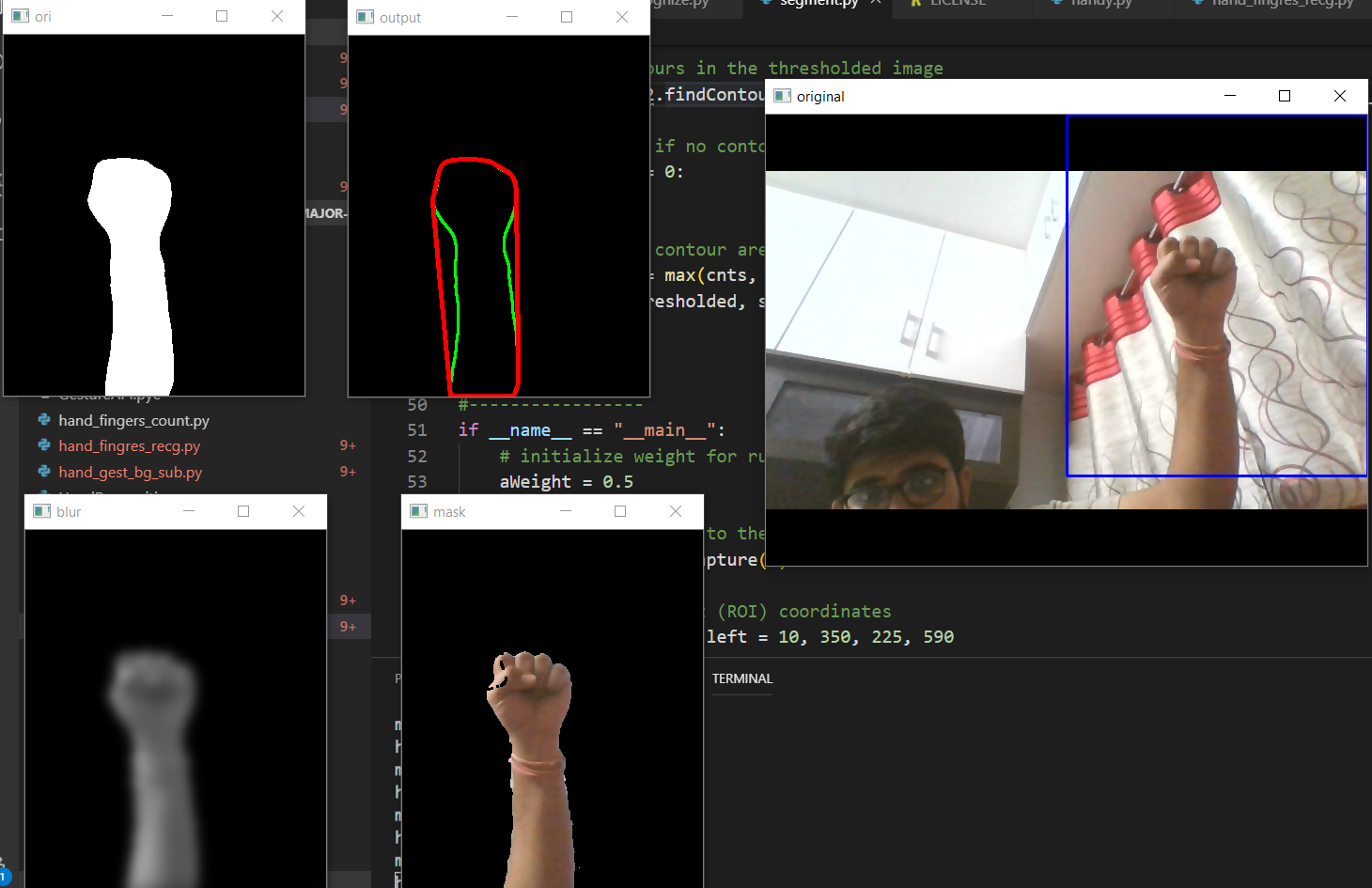Click the blur window app icon
The height and width of the screenshot is (888, 1372).
[42, 511]
